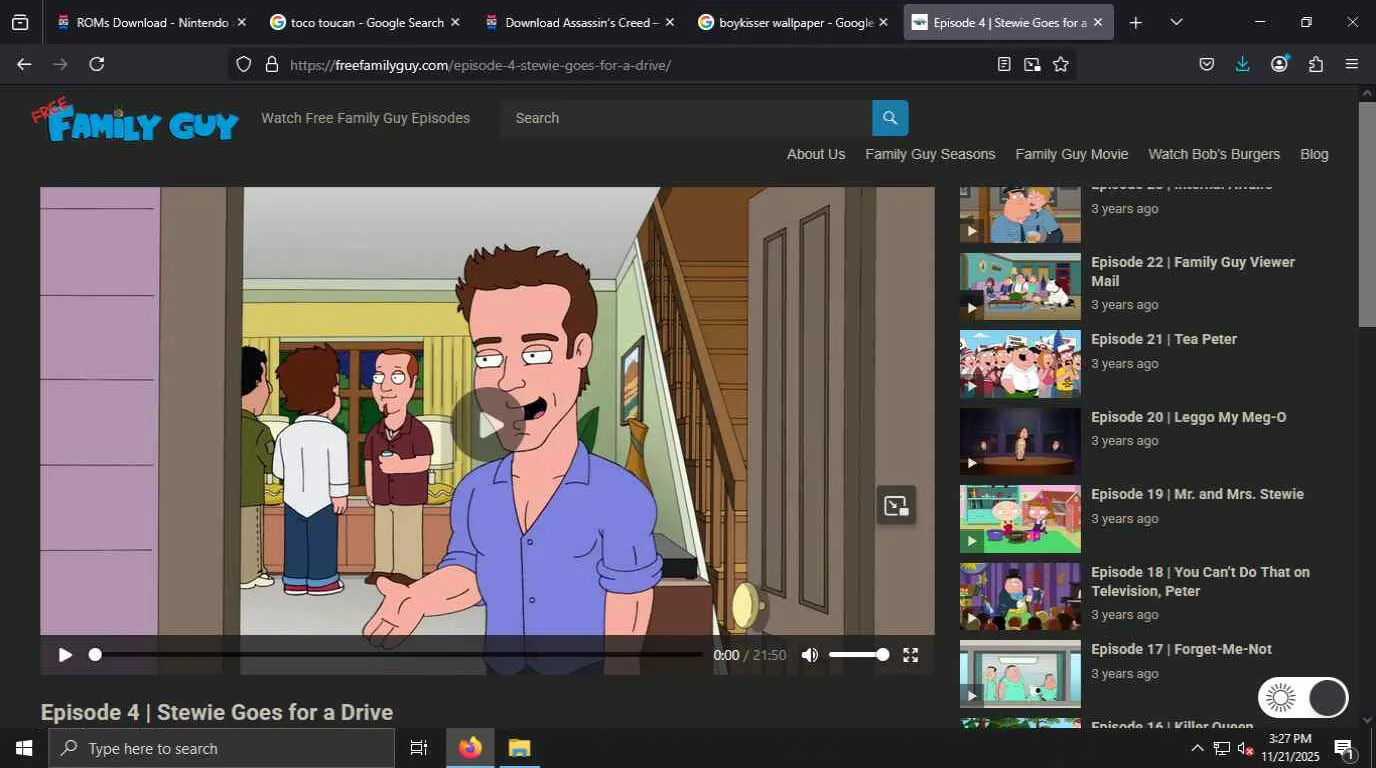Open Windows Task View
This screenshot has width=1376, height=768.
pos(419,748)
